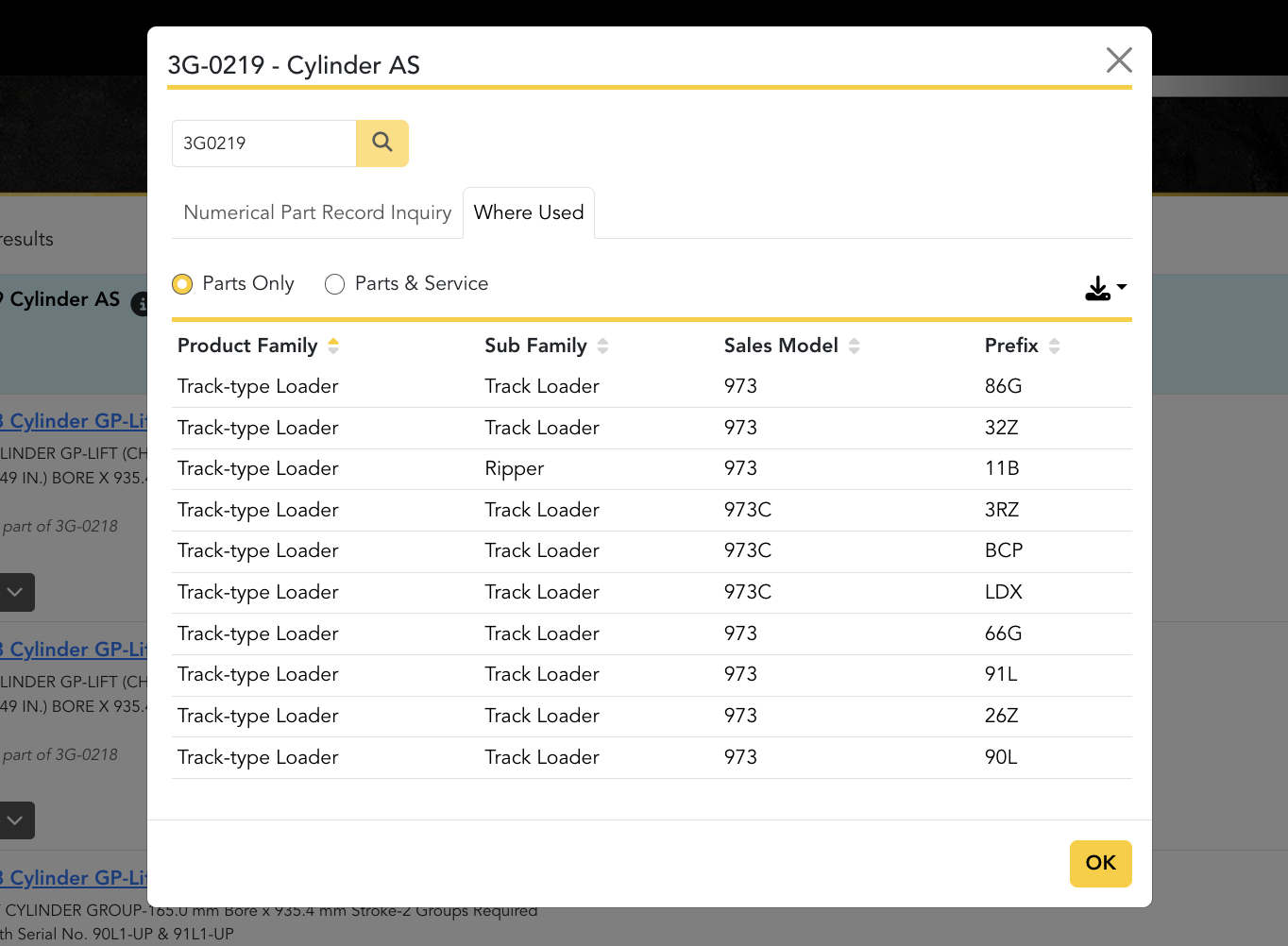The image size is (1288, 946).
Task: Open the Where Used tab
Action: tap(529, 213)
